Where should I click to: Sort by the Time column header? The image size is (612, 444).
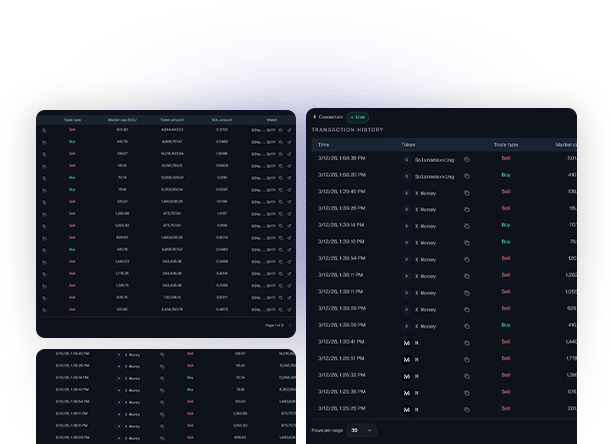point(324,145)
